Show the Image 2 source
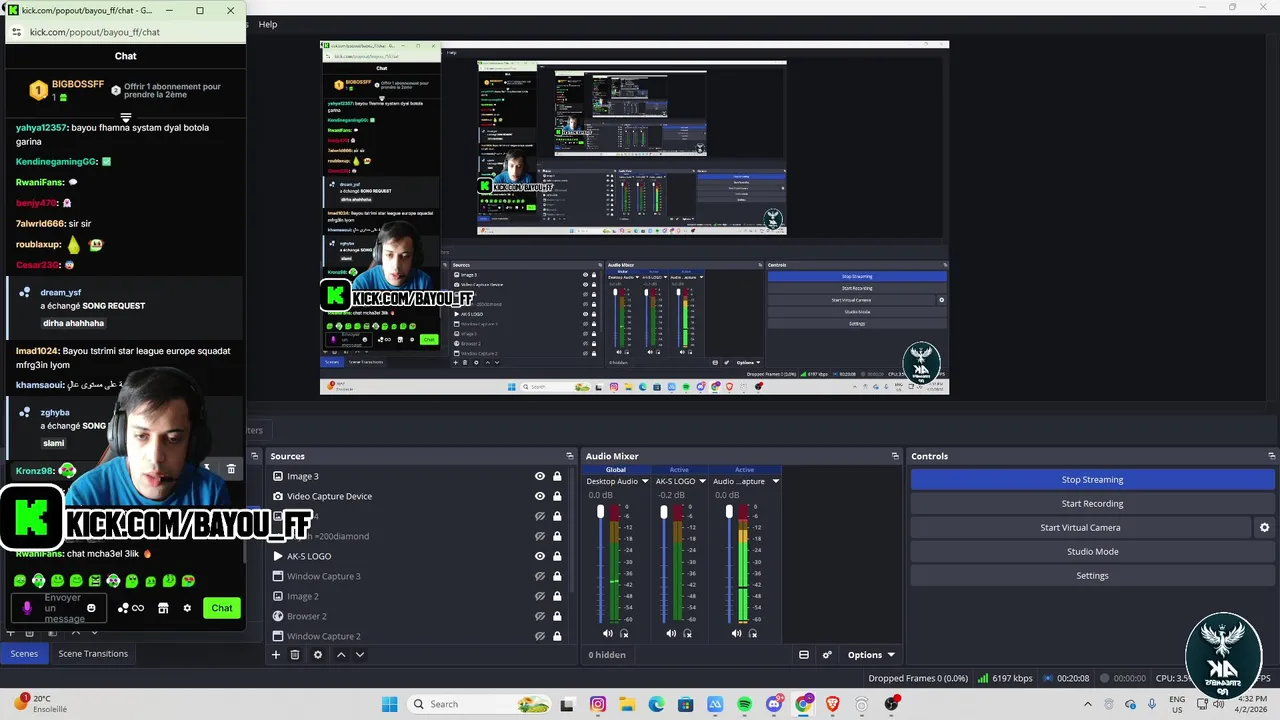Screen dimensions: 1280x720 coord(540,596)
